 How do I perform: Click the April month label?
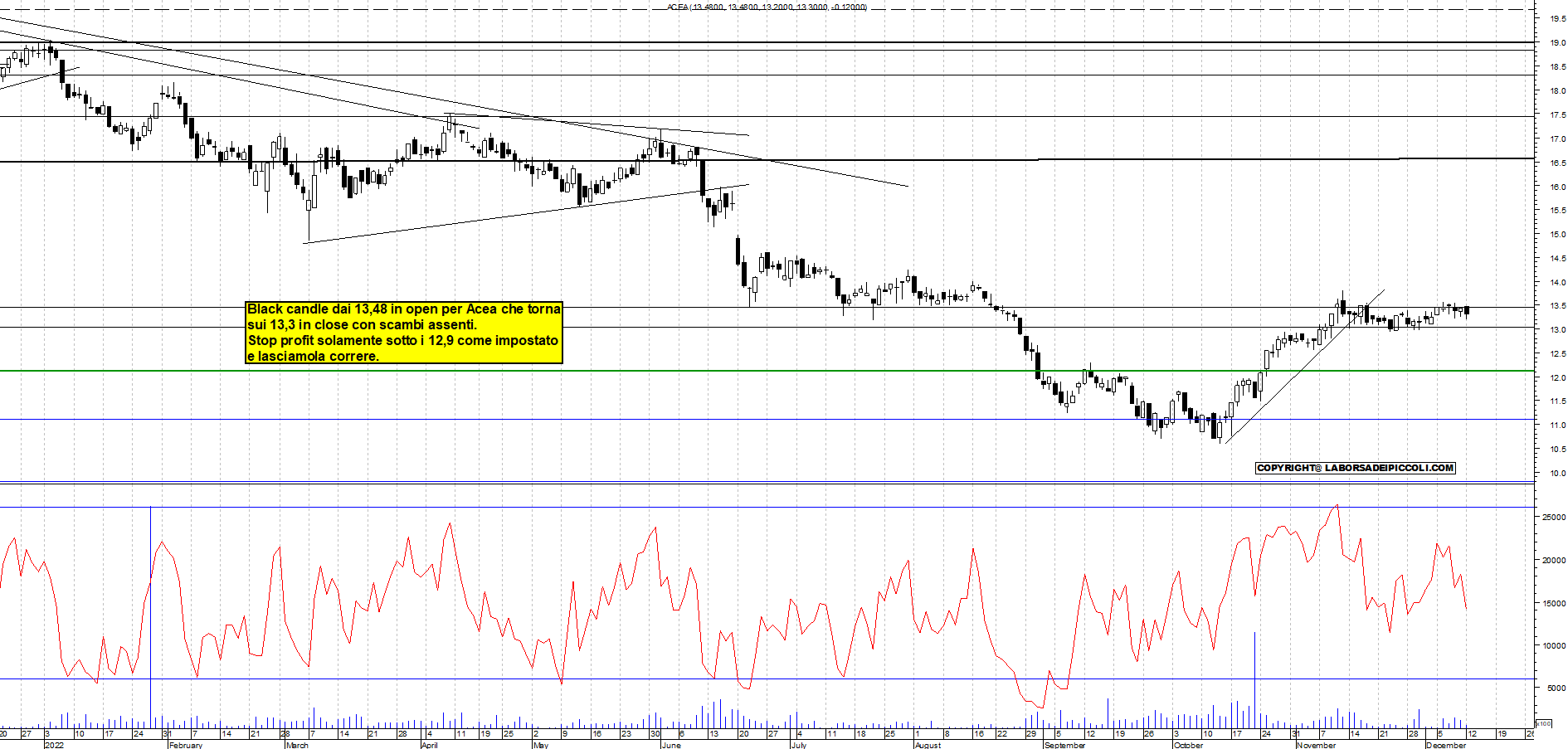point(430,745)
